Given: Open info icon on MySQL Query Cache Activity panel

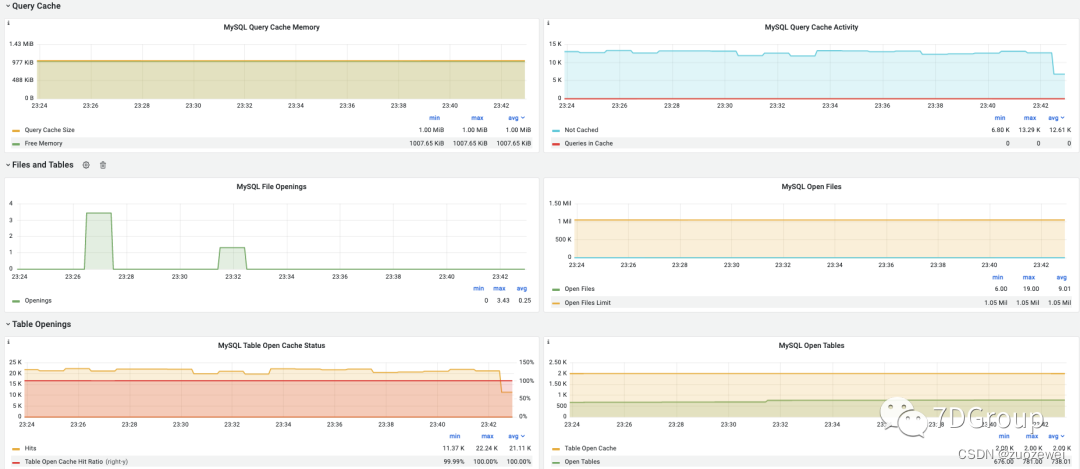Looking at the screenshot, I should tap(548, 23).
